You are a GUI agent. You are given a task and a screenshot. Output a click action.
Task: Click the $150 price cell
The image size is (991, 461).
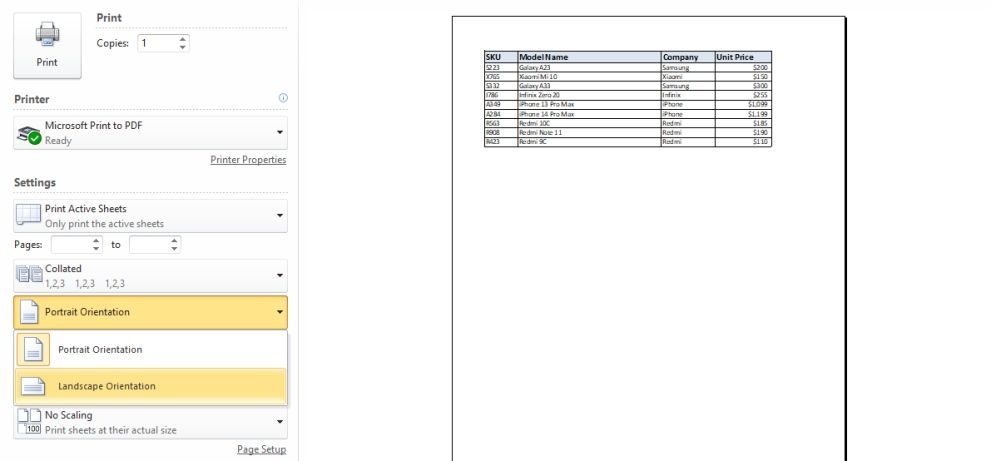(x=743, y=77)
